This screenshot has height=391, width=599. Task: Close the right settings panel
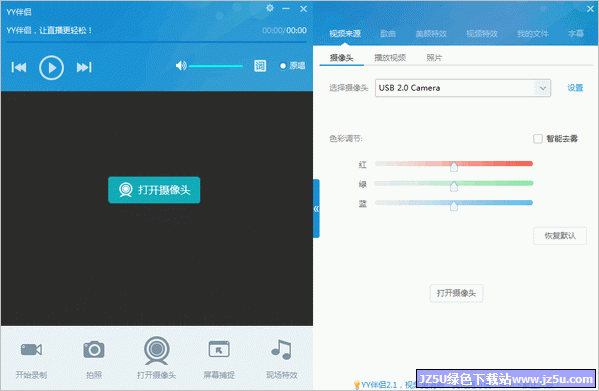tap(590, 8)
